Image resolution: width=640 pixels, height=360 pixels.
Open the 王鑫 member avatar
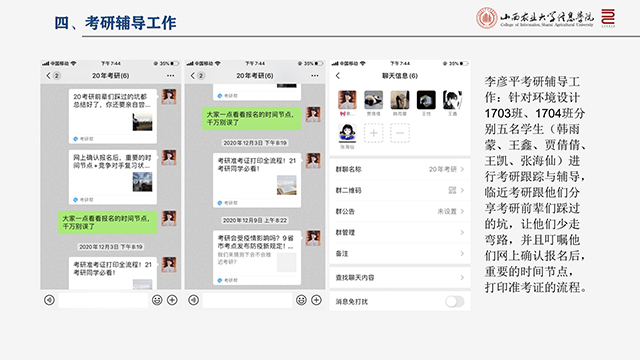(452, 100)
